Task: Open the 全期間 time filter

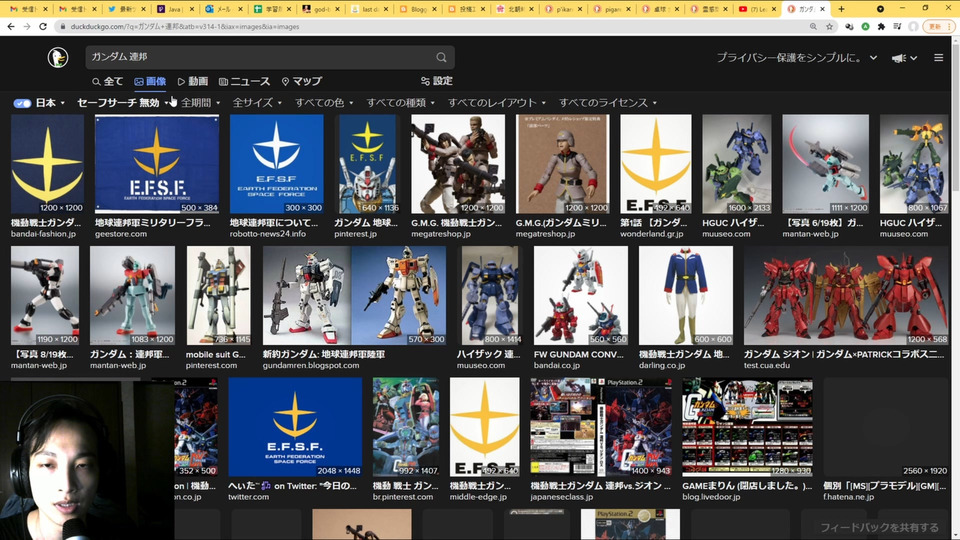Action: pyautogui.click(x=200, y=103)
